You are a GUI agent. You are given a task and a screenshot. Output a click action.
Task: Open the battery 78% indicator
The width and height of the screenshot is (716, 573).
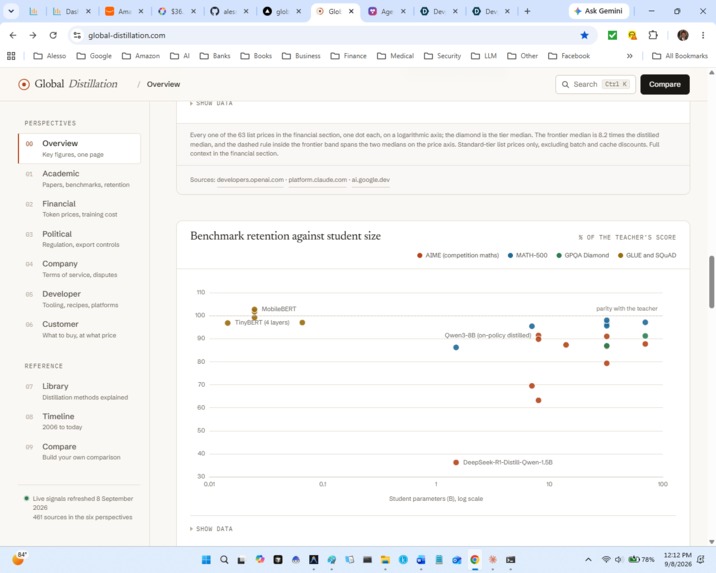[x=641, y=559]
